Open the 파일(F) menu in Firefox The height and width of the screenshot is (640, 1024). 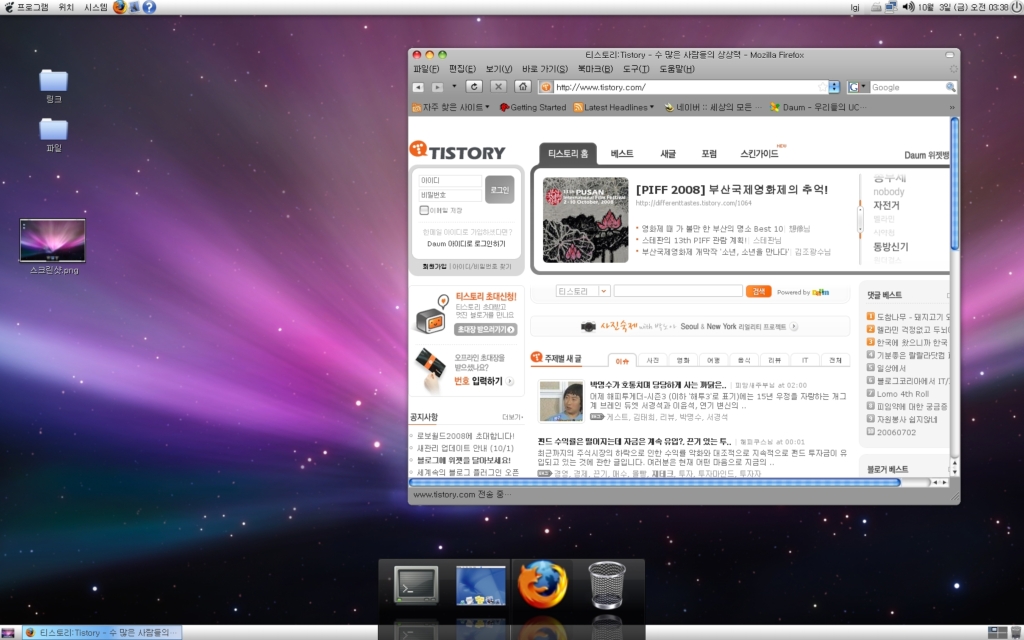pos(426,69)
